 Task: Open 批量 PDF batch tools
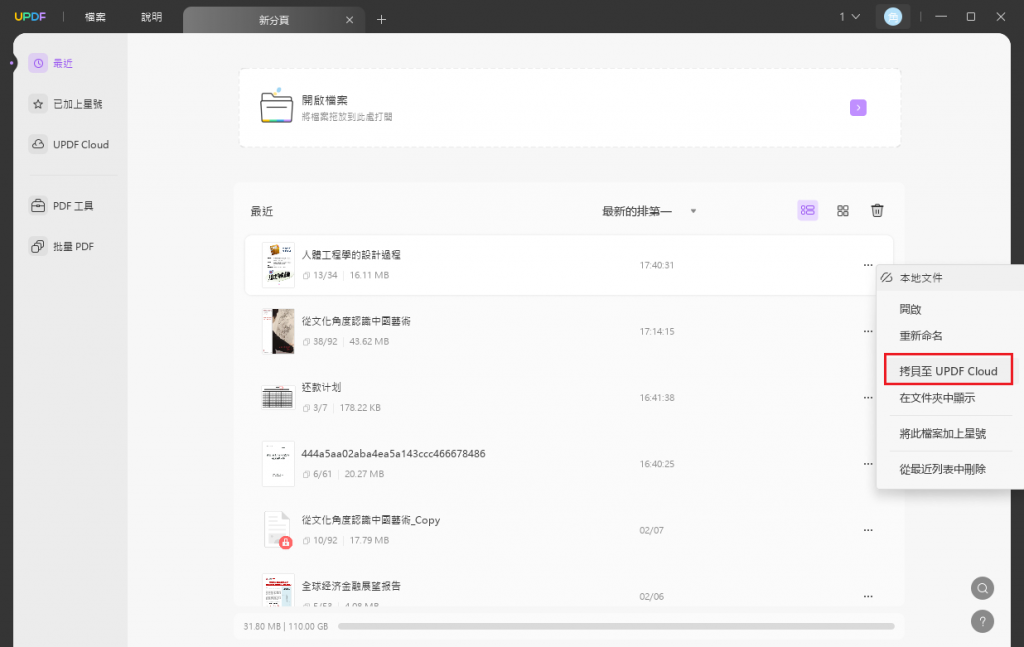click(x=62, y=246)
